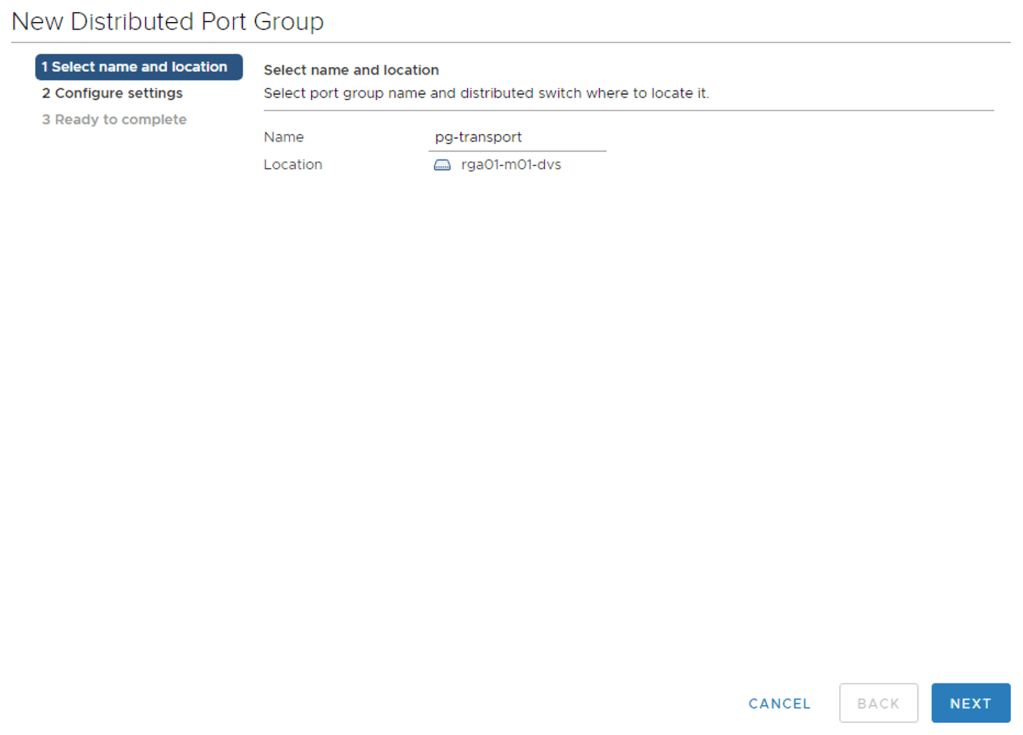Click the number 1 in the active step
Screen dimensions: 1023x735
[45, 67]
